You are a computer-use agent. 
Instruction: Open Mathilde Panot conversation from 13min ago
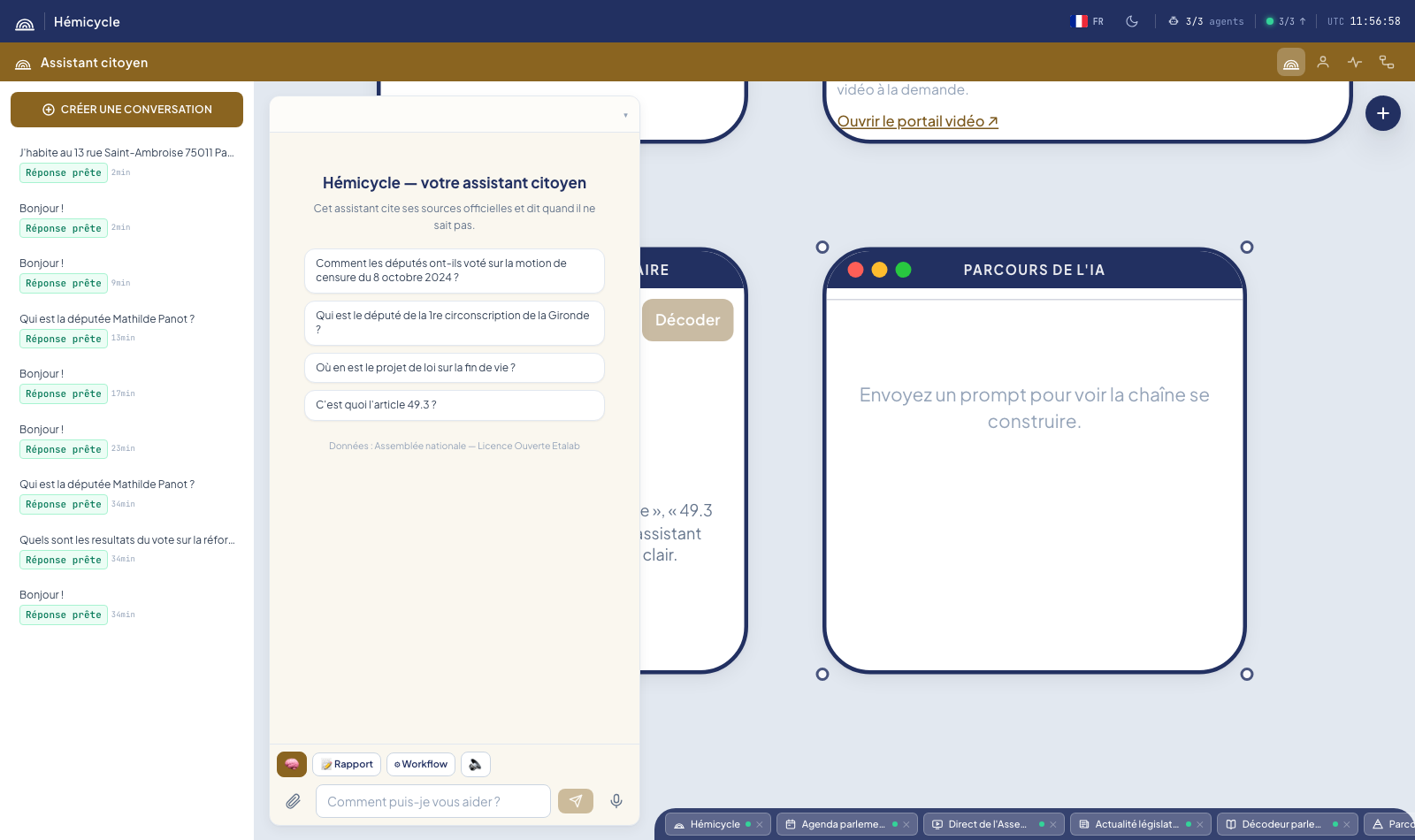pos(126,328)
